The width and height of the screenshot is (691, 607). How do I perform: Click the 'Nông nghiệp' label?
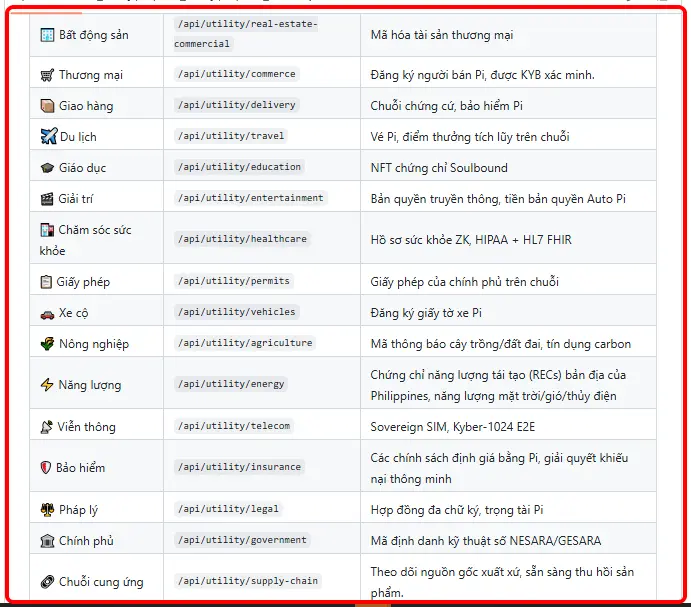click(x=94, y=344)
